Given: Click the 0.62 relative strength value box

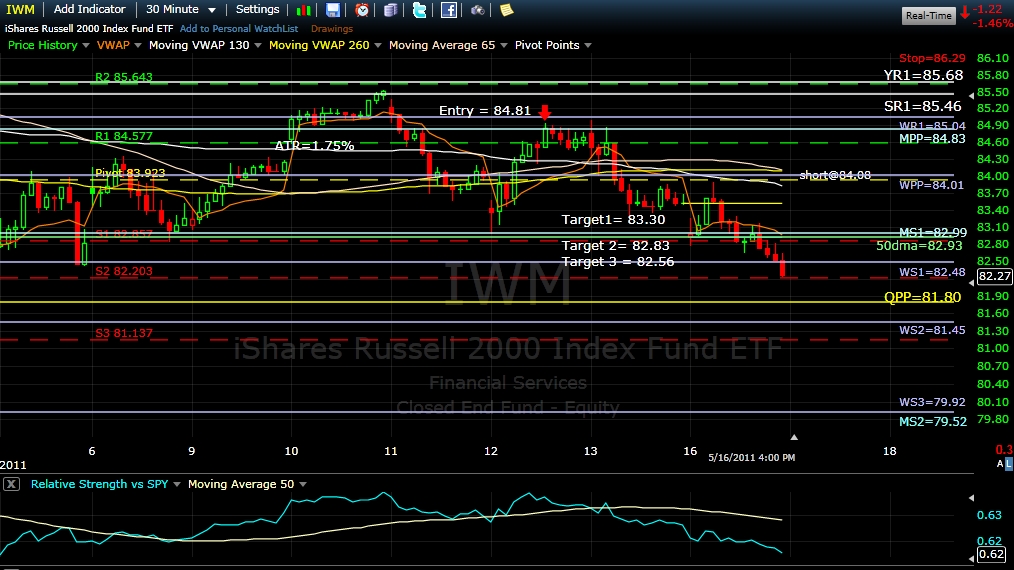Looking at the screenshot, I should (991, 554).
